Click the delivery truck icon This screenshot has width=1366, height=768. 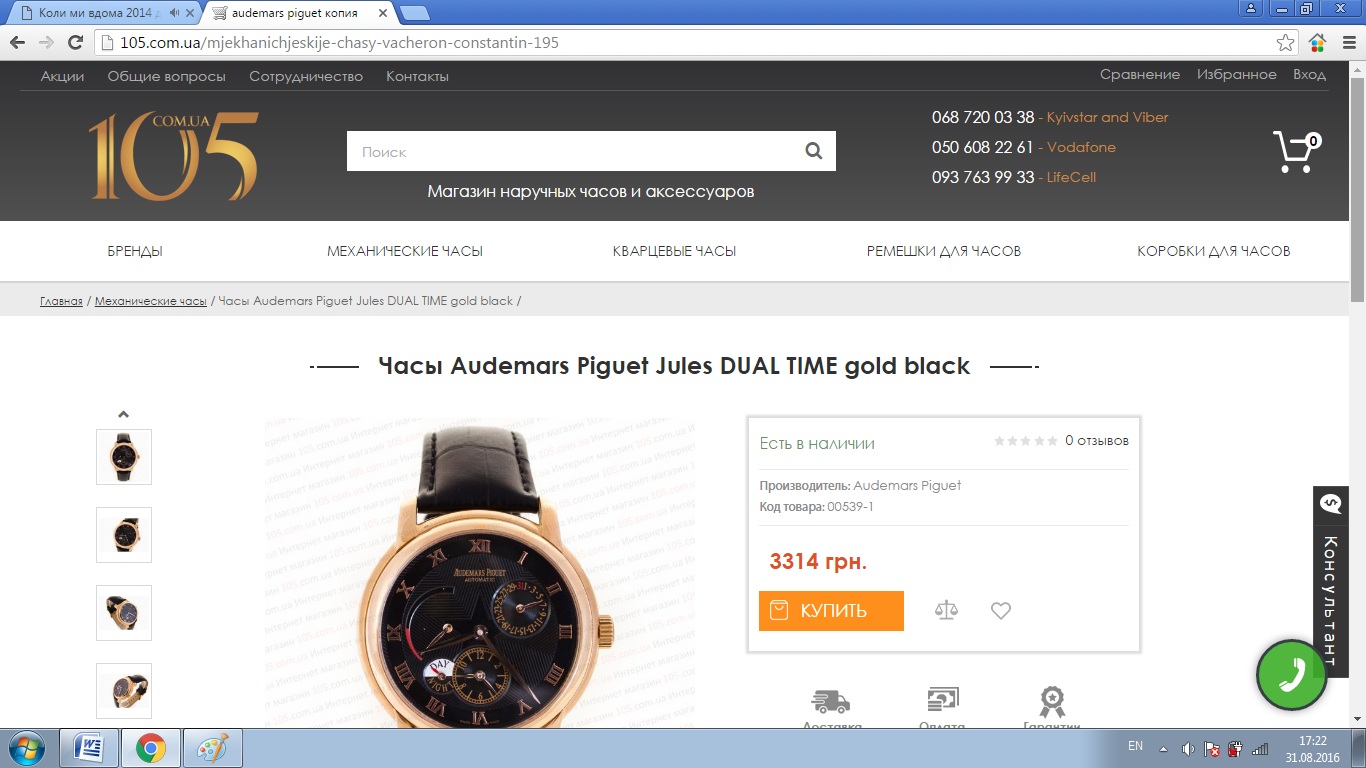click(831, 701)
